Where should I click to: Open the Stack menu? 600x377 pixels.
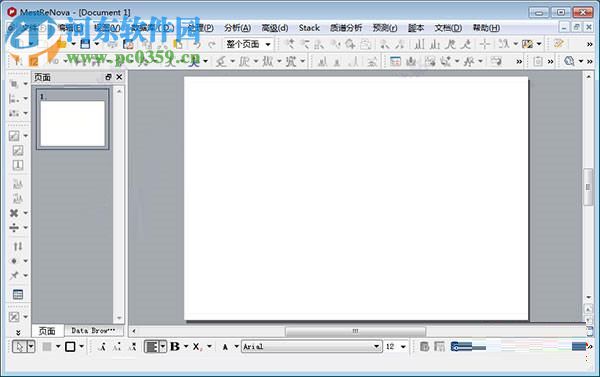[309, 28]
